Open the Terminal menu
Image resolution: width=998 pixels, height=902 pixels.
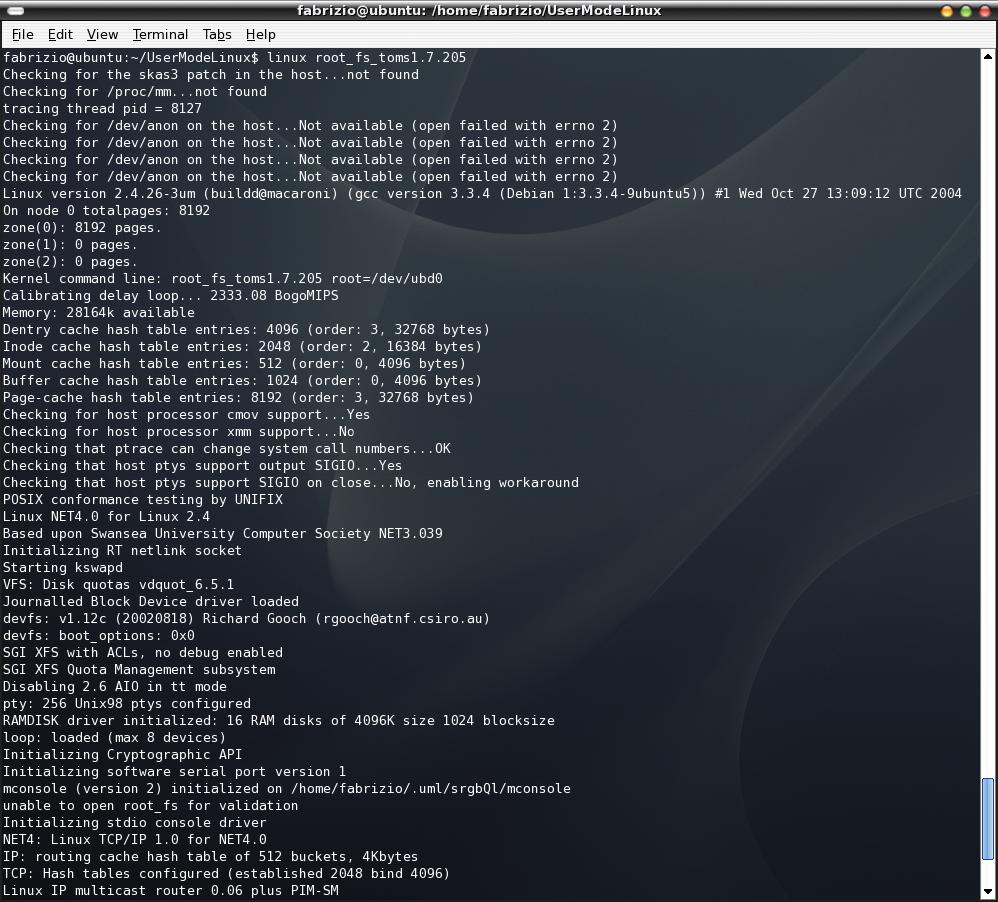tap(160, 34)
